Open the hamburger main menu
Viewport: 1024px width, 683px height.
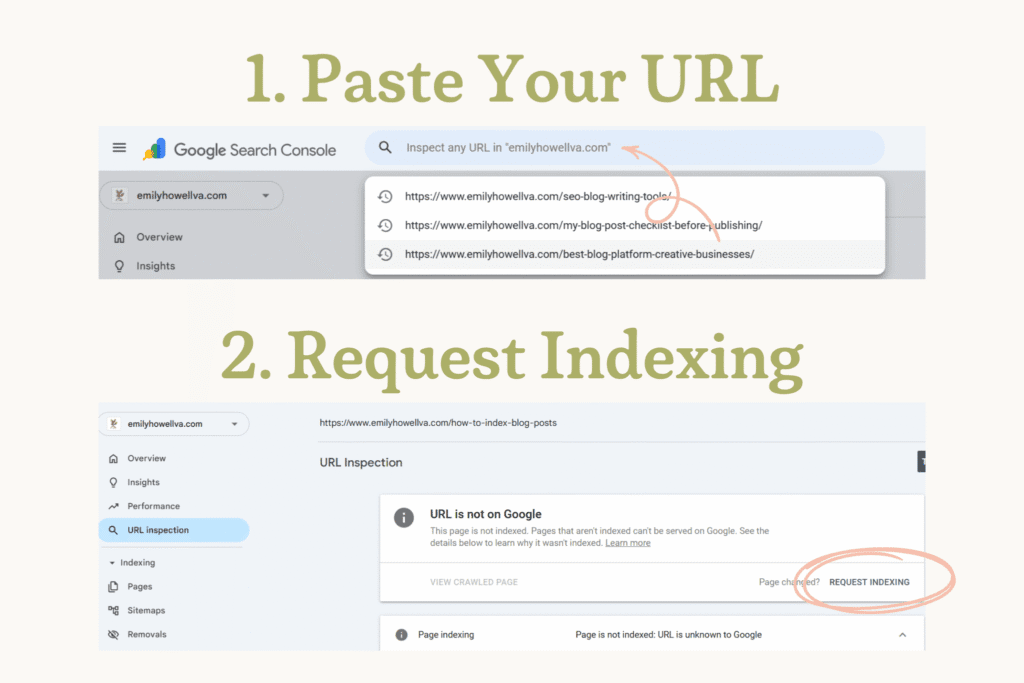coord(119,148)
